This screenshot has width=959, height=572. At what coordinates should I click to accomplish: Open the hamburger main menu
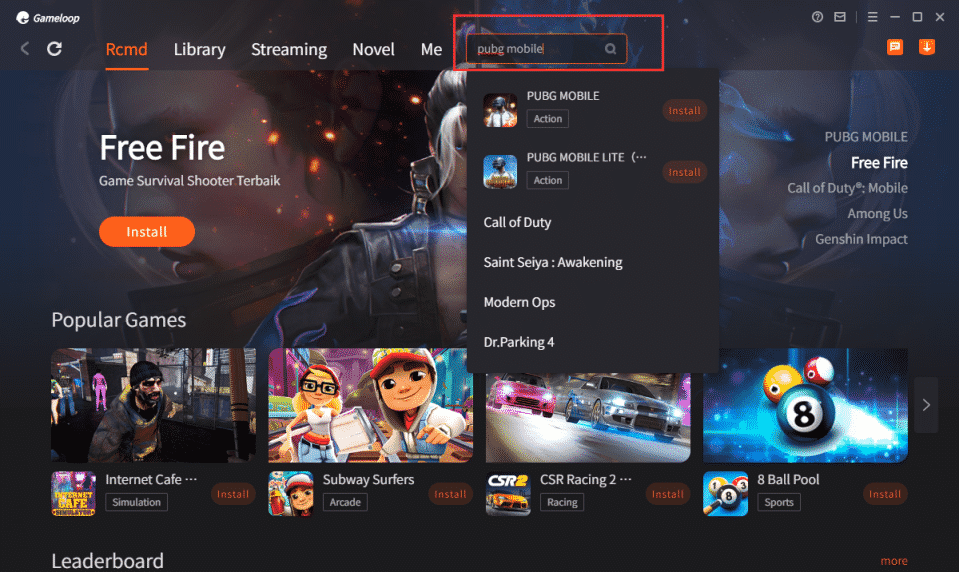[x=873, y=17]
